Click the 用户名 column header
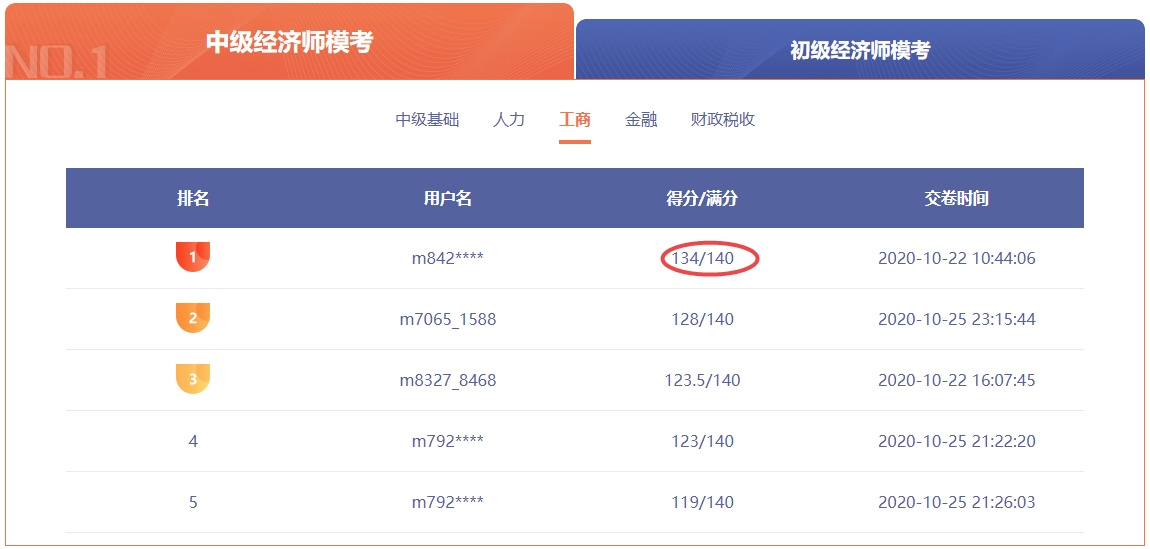The width and height of the screenshot is (1150, 549). pos(447,198)
